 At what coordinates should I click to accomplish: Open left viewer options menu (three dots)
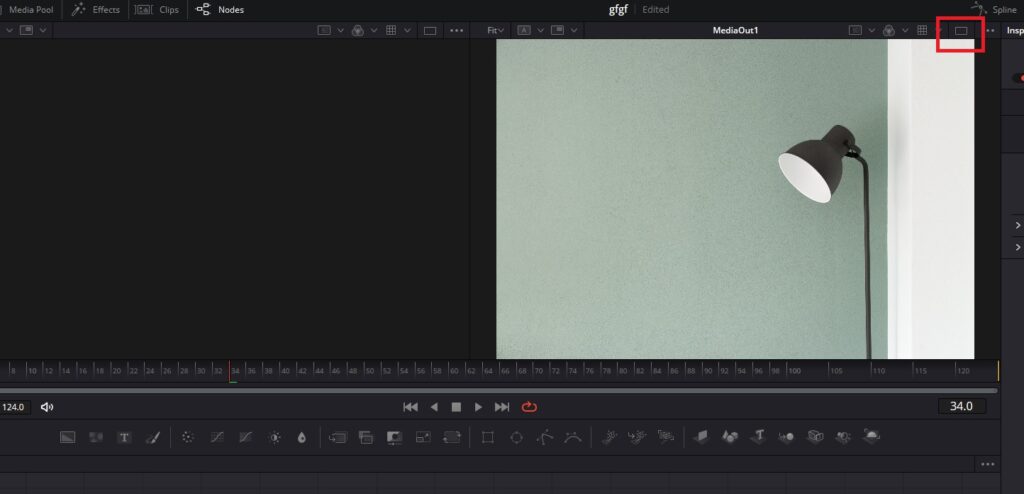[456, 31]
